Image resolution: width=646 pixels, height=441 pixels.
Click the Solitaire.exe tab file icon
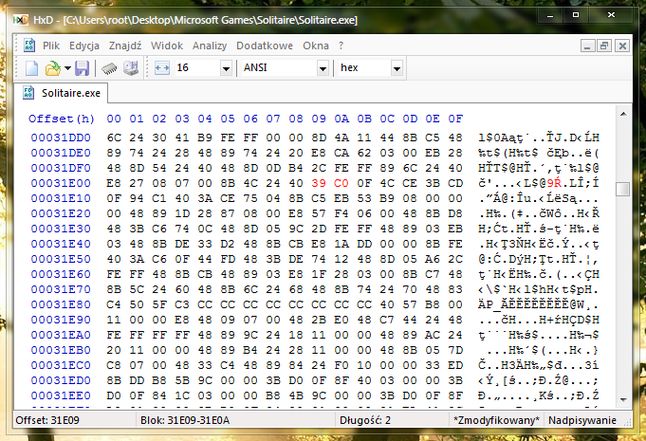pyautogui.click(x=29, y=92)
